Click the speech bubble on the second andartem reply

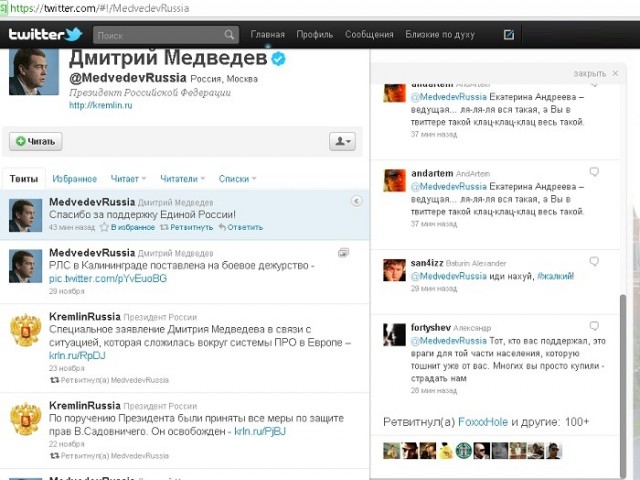594,172
